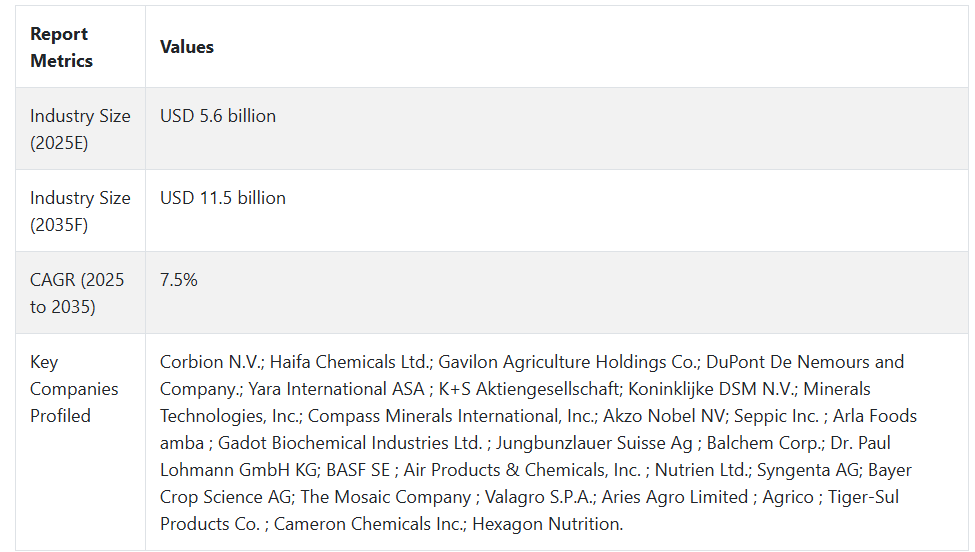Viewport: 975px width, 552px height.
Task: Select the Industry Size (2025E) label
Action: click(x=80, y=129)
